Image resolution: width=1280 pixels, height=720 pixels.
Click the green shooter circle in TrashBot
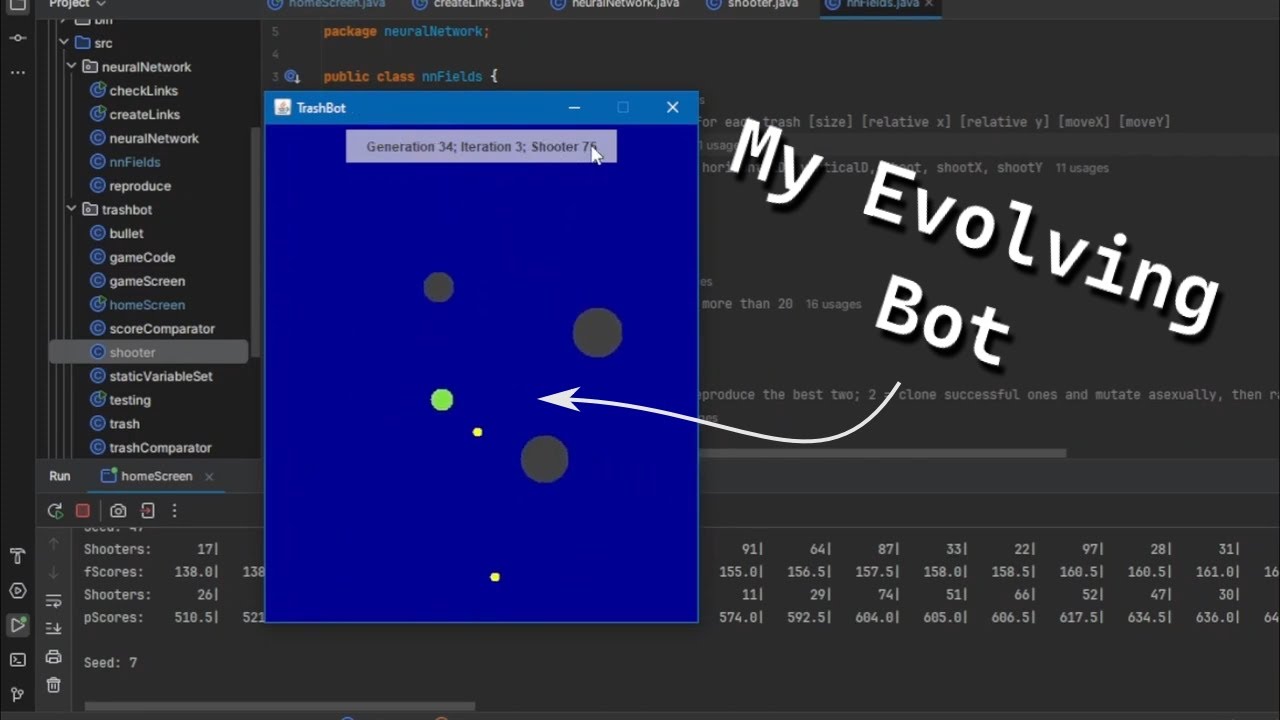[442, 400]
